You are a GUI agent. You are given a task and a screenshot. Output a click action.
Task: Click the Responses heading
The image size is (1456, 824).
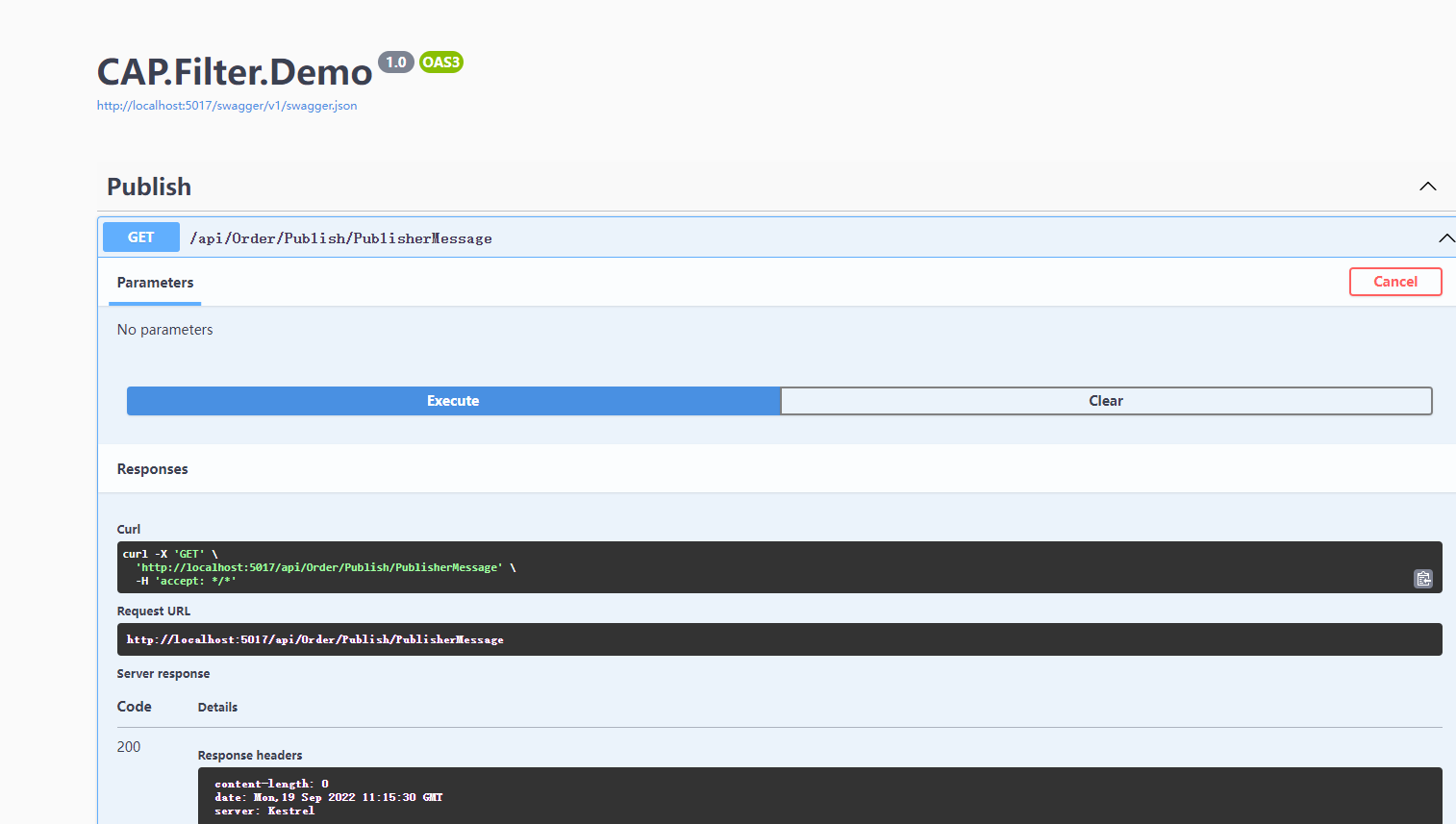pos(153,469)
